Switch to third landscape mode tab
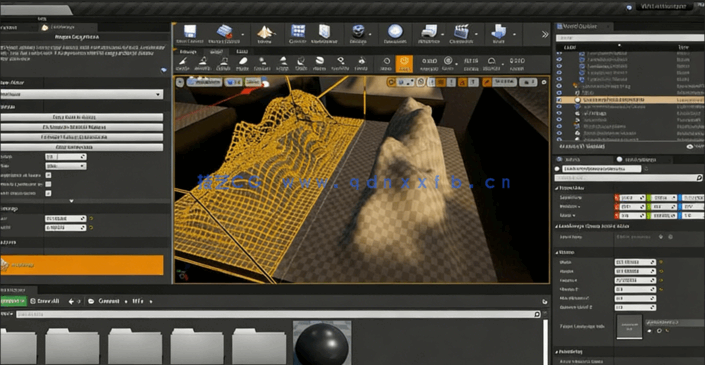 point(242,52)
